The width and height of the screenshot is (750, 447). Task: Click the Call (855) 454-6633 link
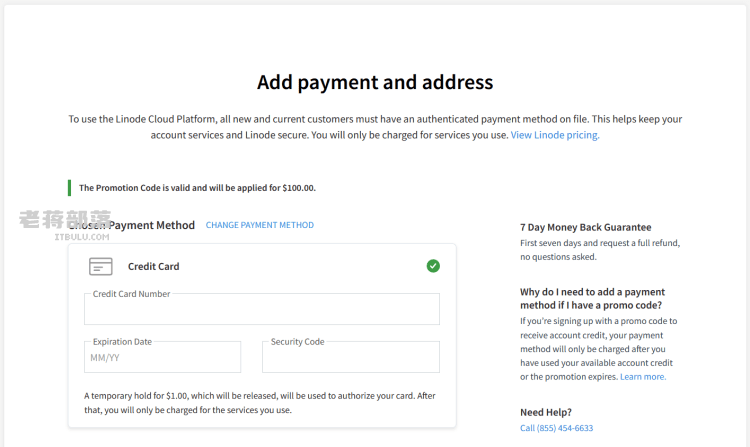pos(556,428)
